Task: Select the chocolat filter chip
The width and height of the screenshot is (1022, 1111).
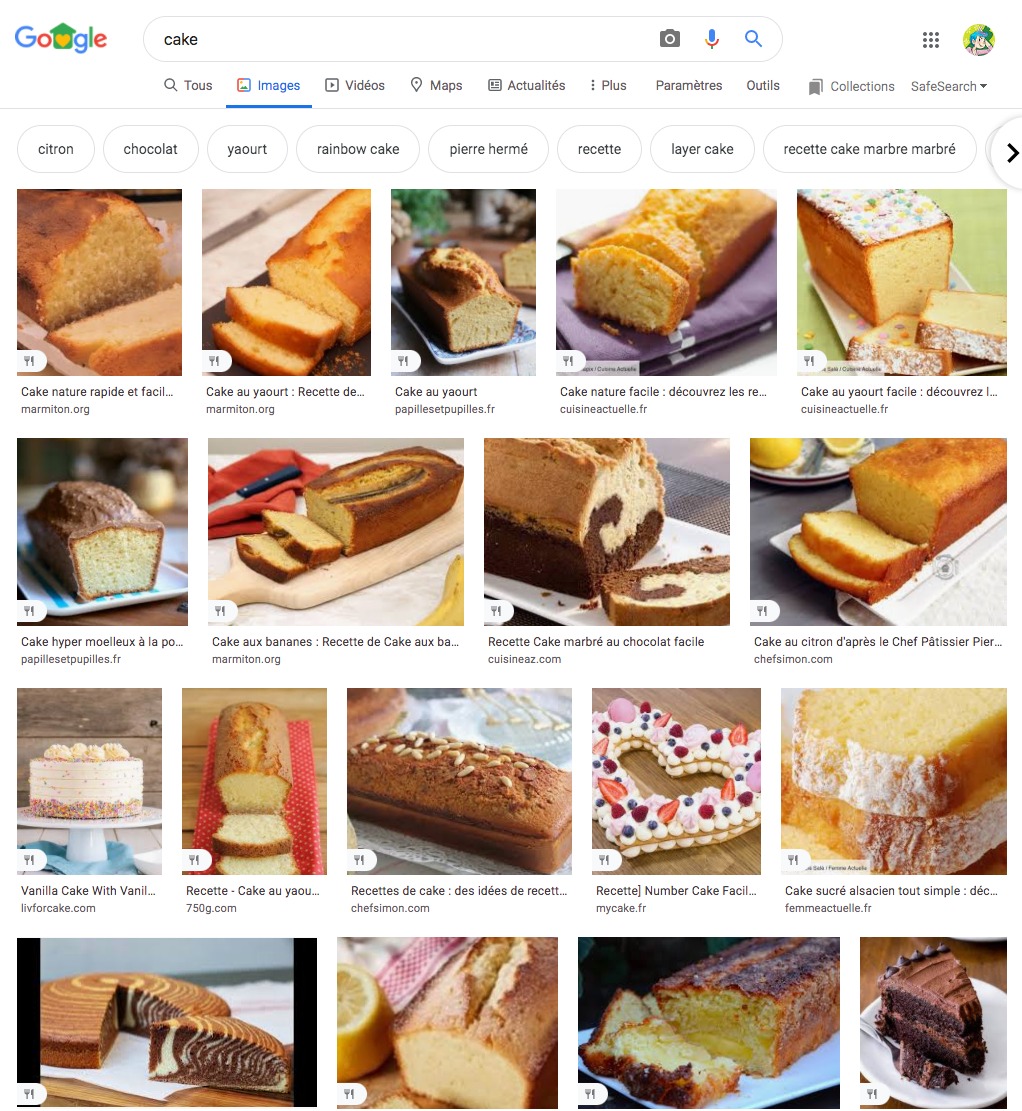Action: [150, 149]
